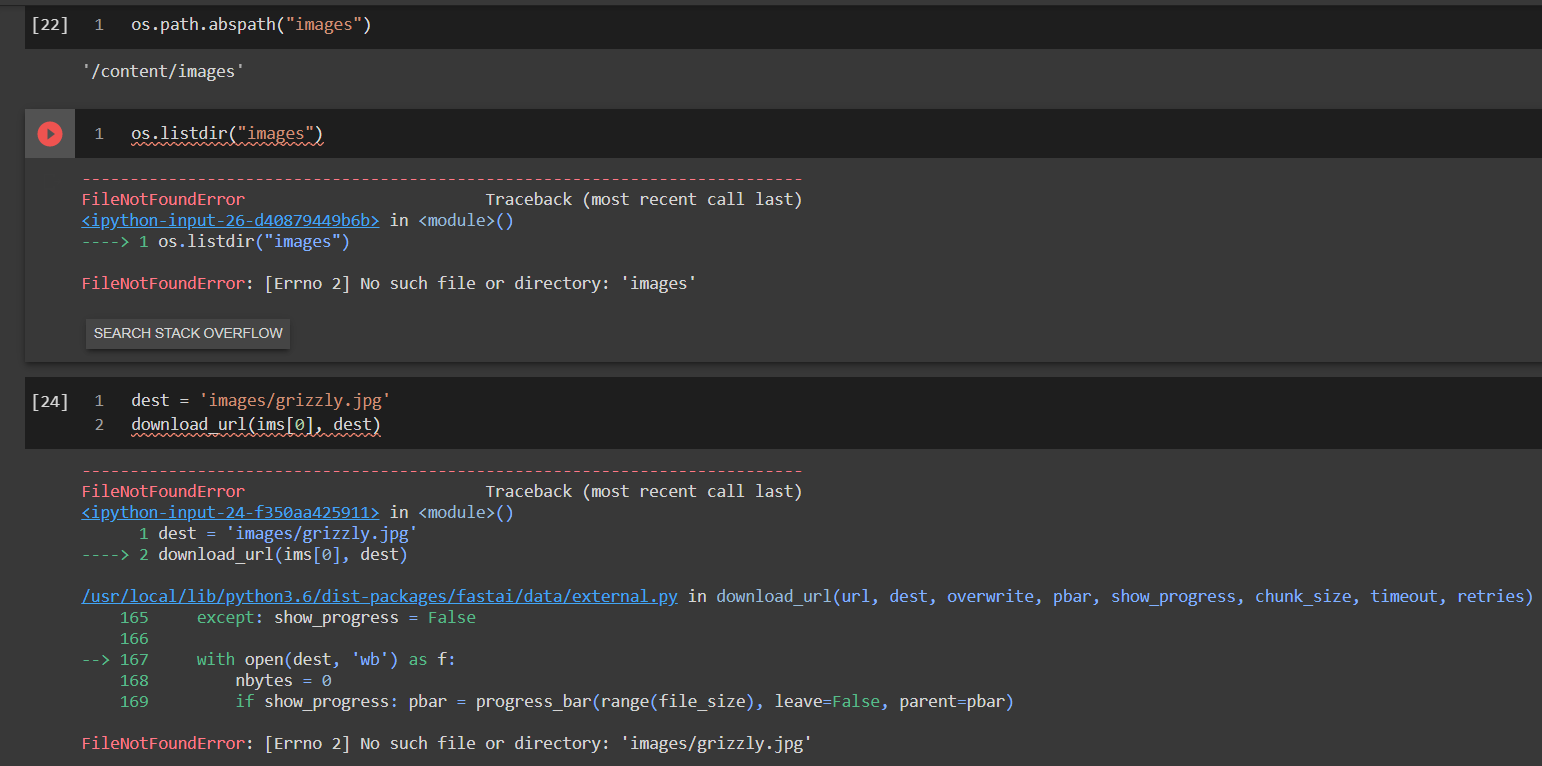
Task: Run the os.listdir cell with play button
Action: coord(49,134)
